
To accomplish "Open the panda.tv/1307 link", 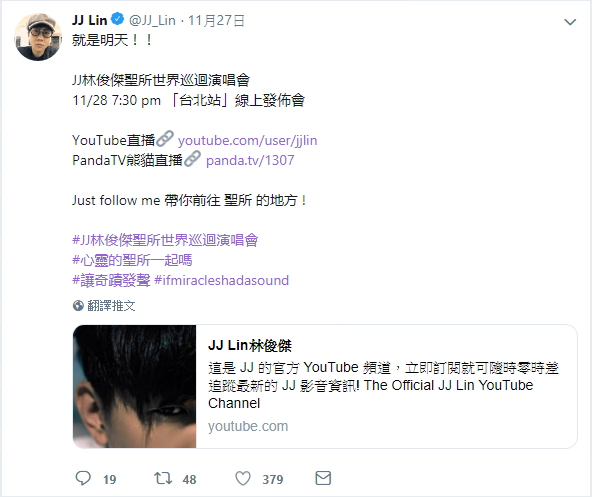I will 250,161.
